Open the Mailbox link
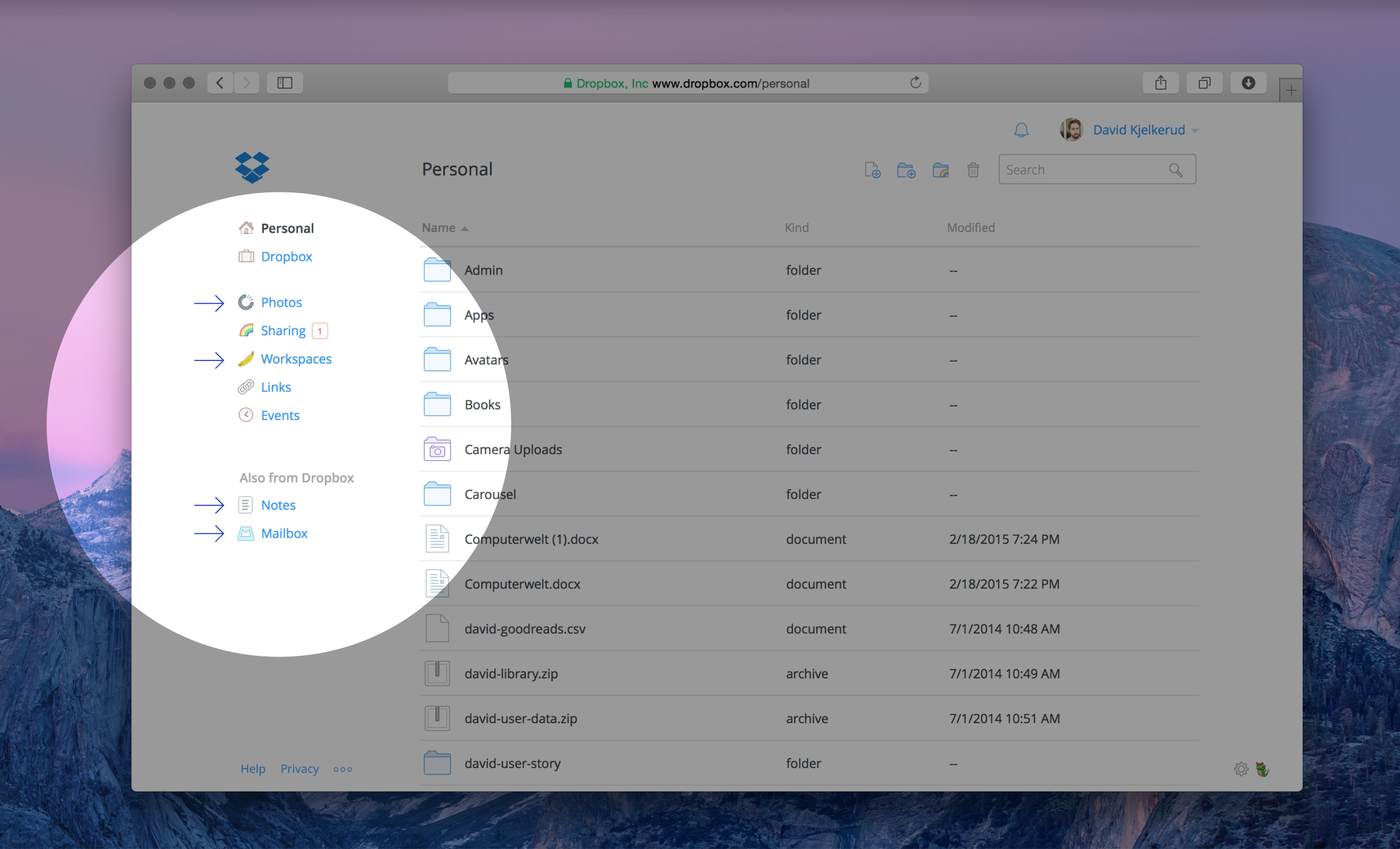 coord(284,533)
